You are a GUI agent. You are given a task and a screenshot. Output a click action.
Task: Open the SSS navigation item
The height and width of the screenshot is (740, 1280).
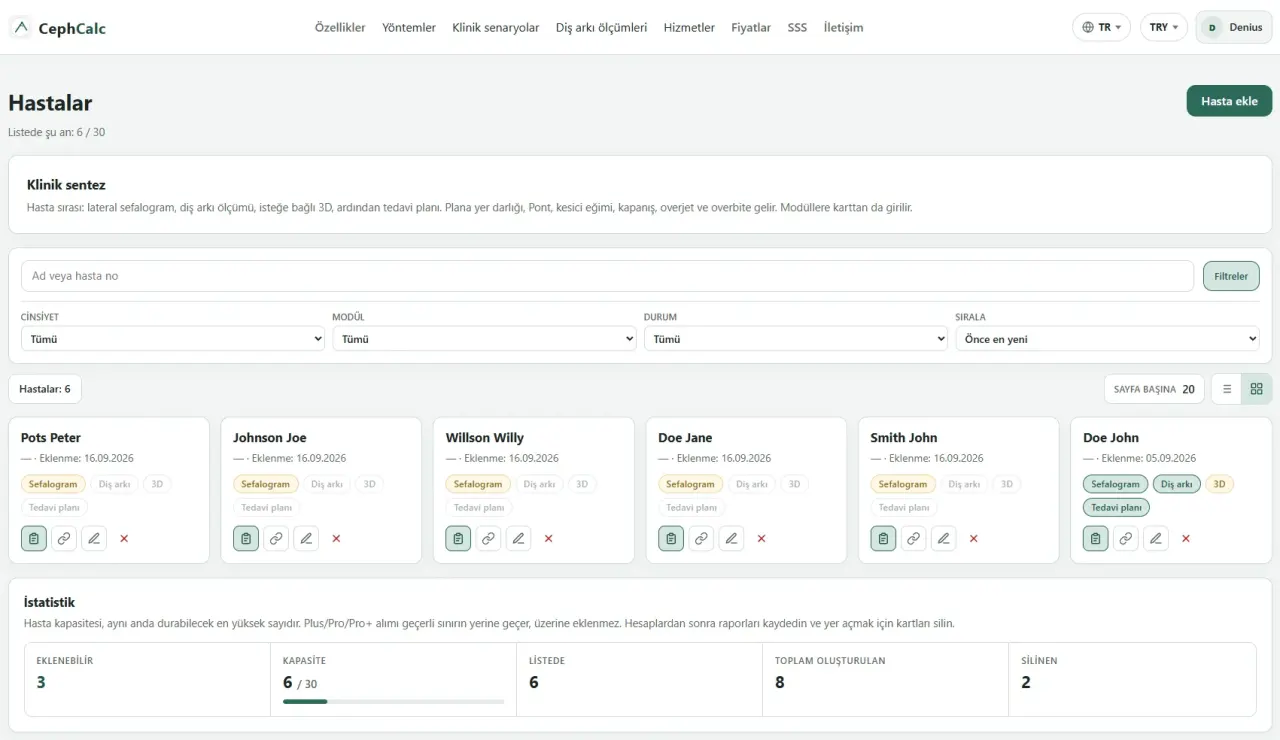(797, 28)
